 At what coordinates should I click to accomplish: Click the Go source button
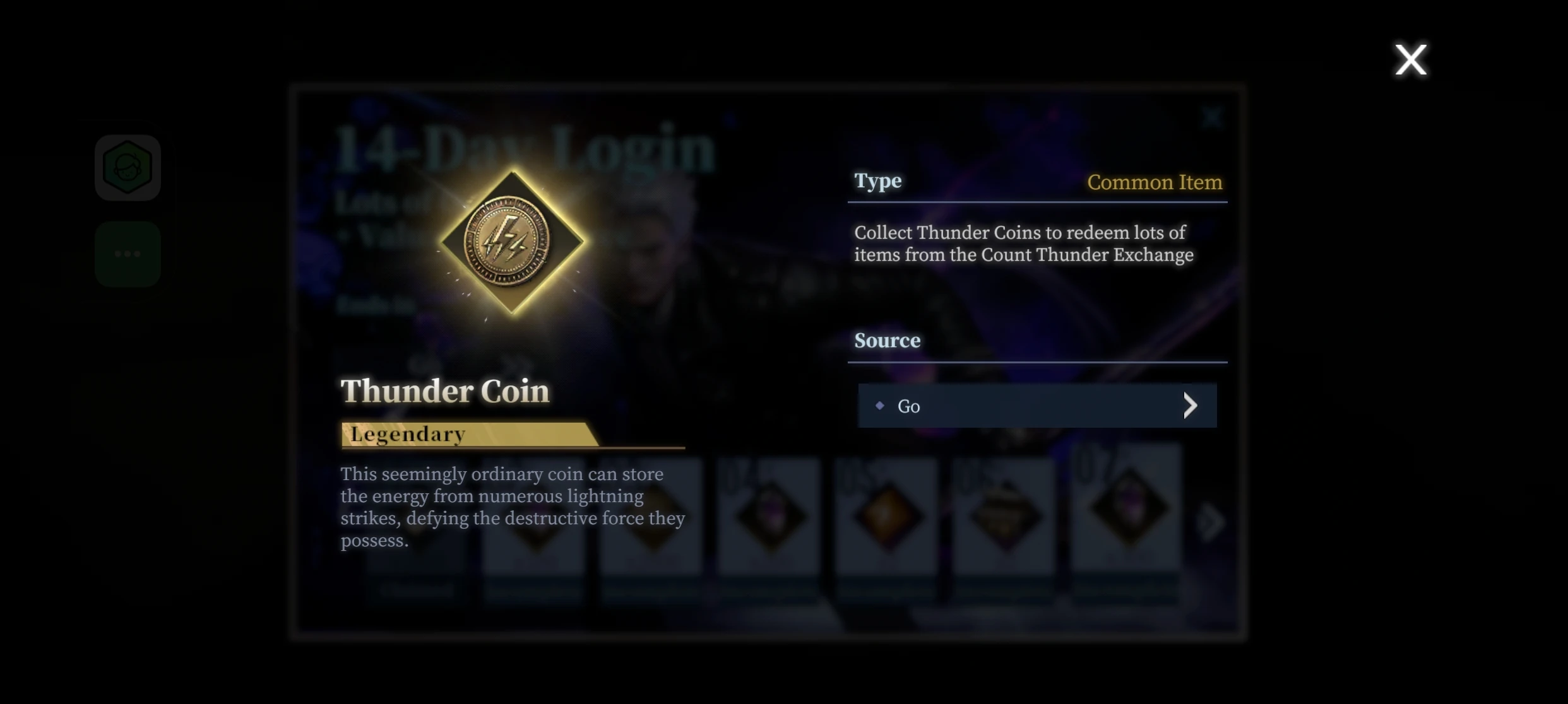(x=1037, y=406)
